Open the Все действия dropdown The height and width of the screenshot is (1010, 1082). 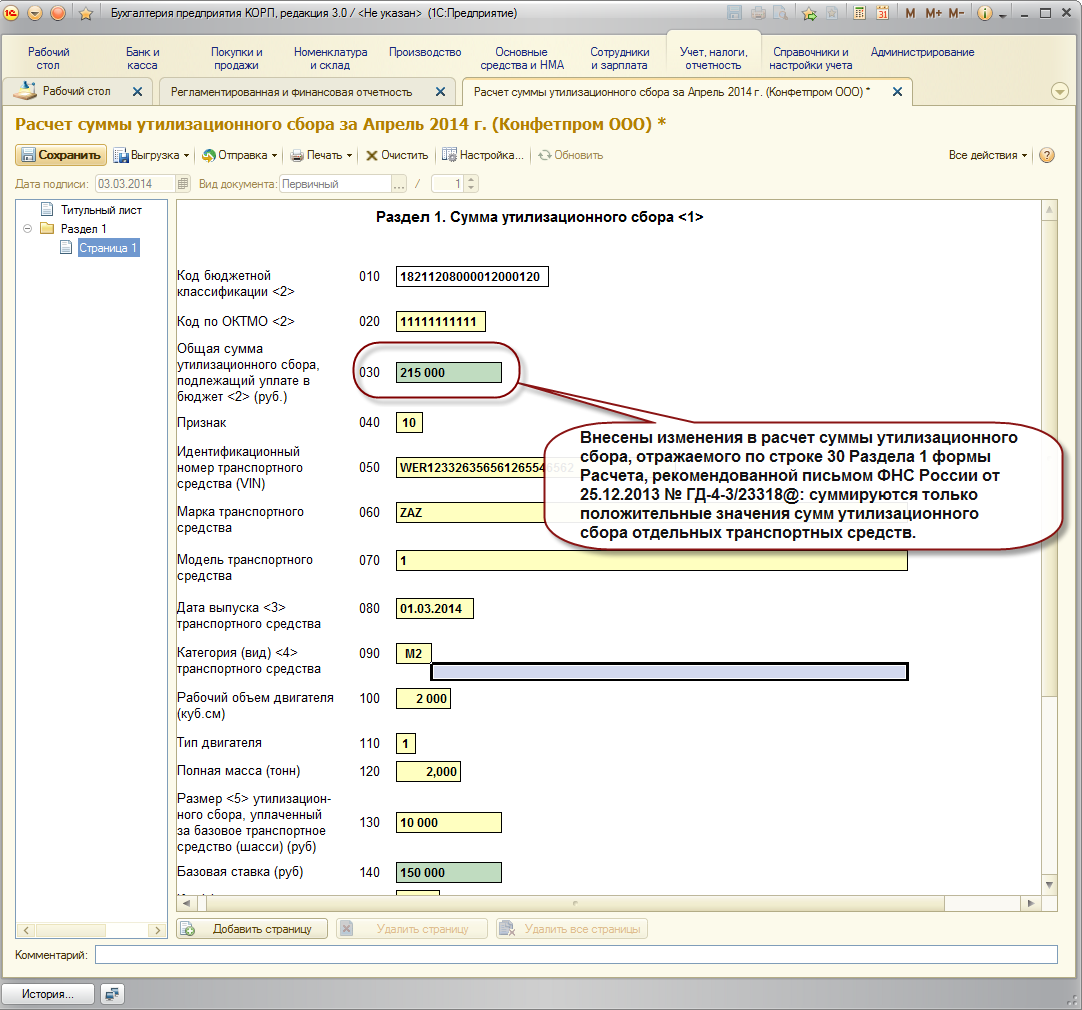[x=987, y=155]
